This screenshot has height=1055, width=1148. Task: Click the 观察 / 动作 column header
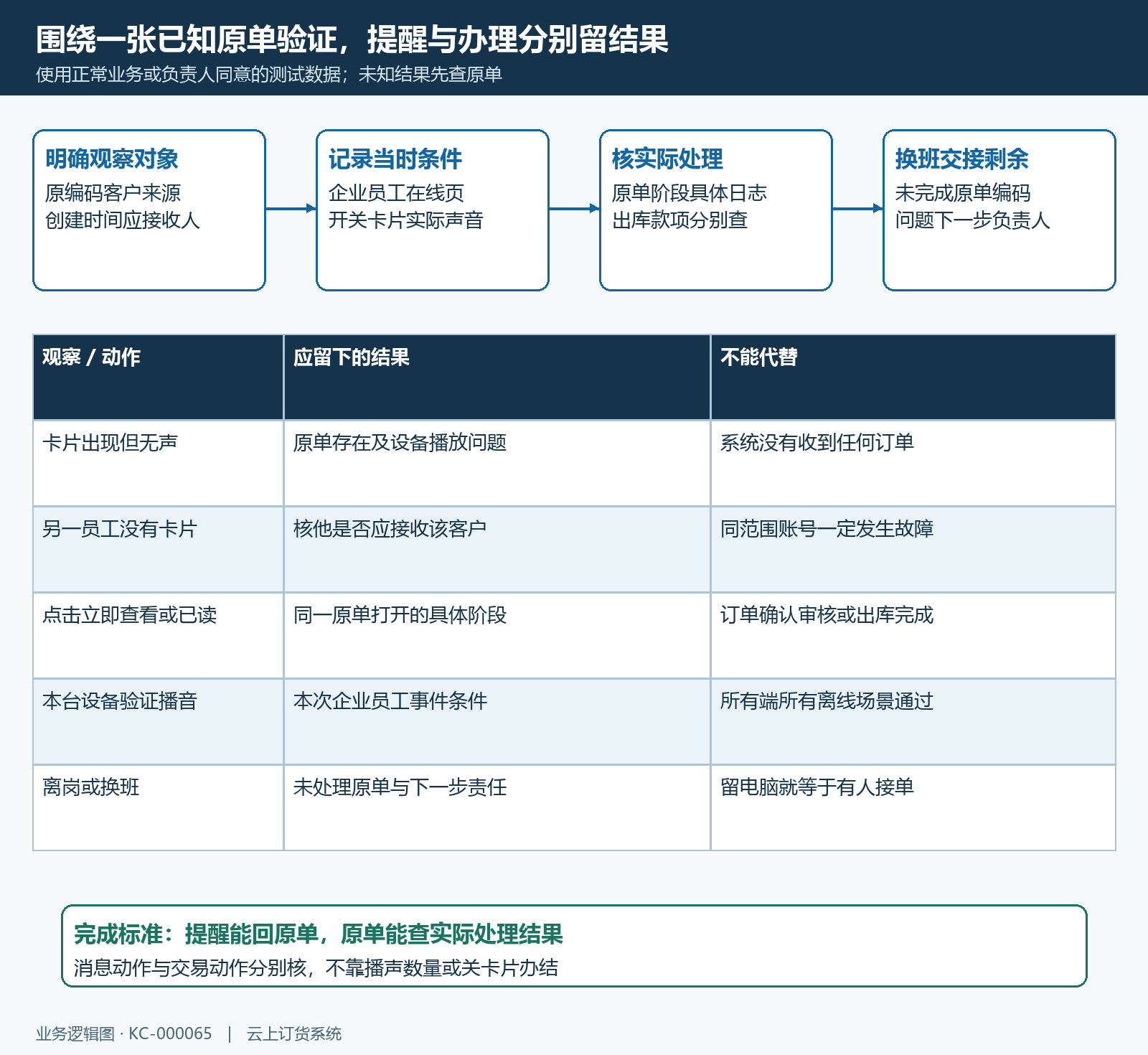click(158, 377)
